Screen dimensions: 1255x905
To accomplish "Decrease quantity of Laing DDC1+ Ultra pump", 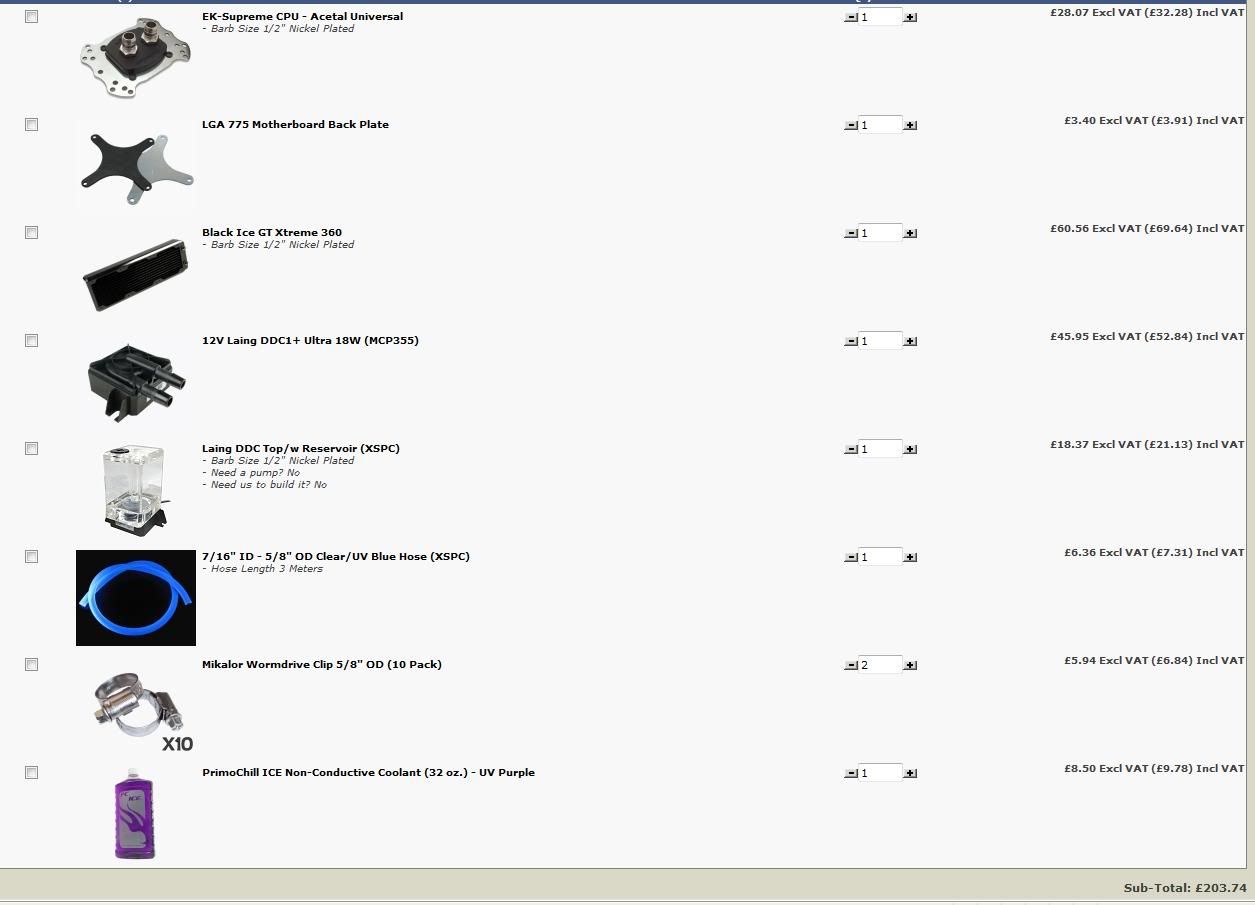I will tap(851, 341).
